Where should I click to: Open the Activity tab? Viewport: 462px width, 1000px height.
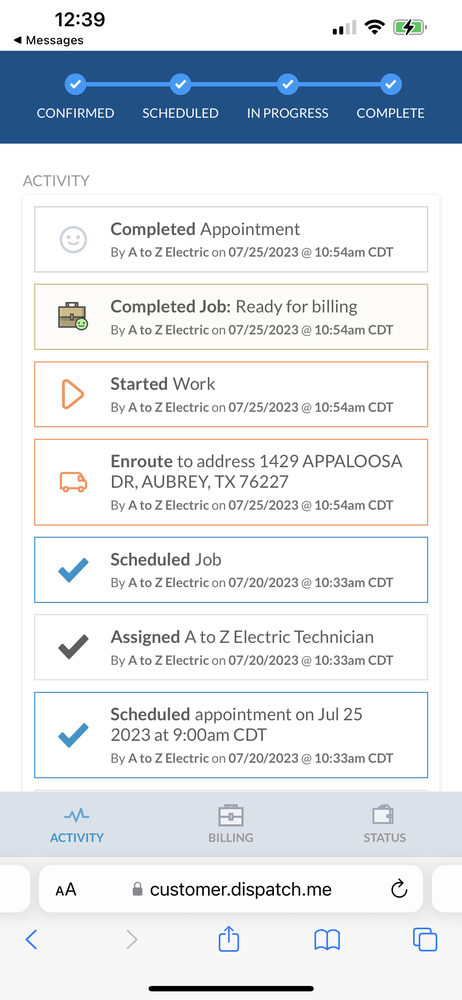click(x=77, y=825)
